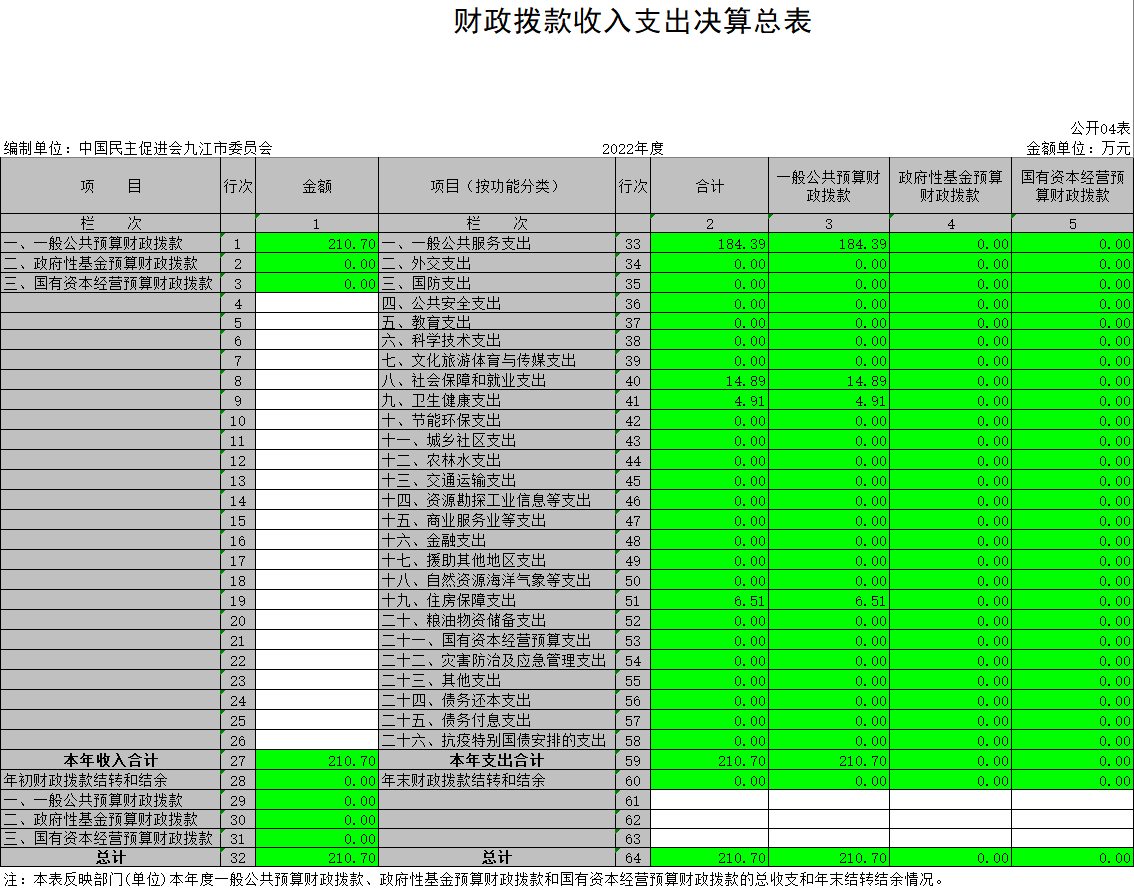
Task: Click the 本年收入合计 cell
Action: pyautogui.click(x=110, y=761)
